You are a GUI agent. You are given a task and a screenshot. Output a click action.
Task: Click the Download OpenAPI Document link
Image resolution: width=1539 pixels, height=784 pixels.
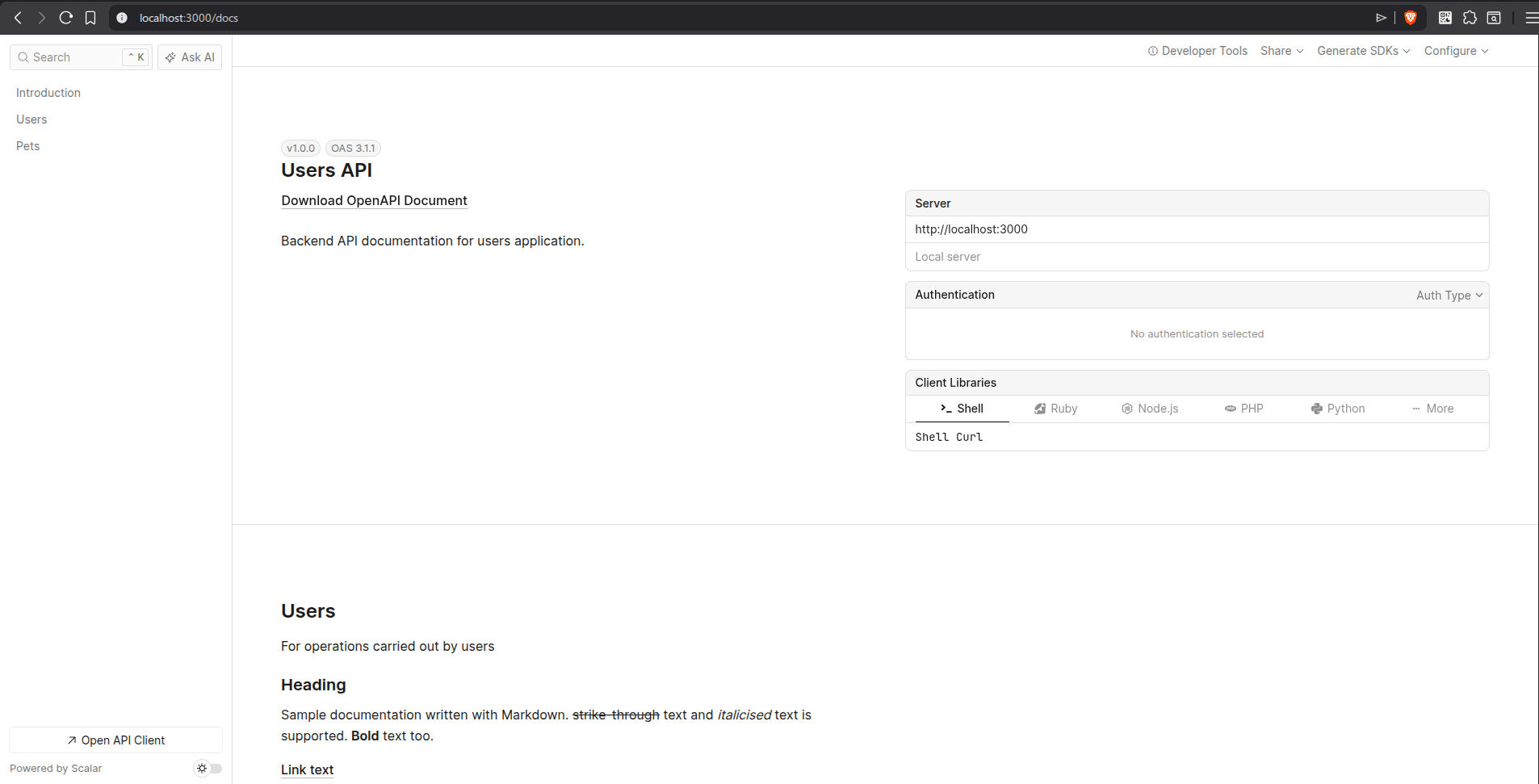pyautogui.click(x=374, y=200)
